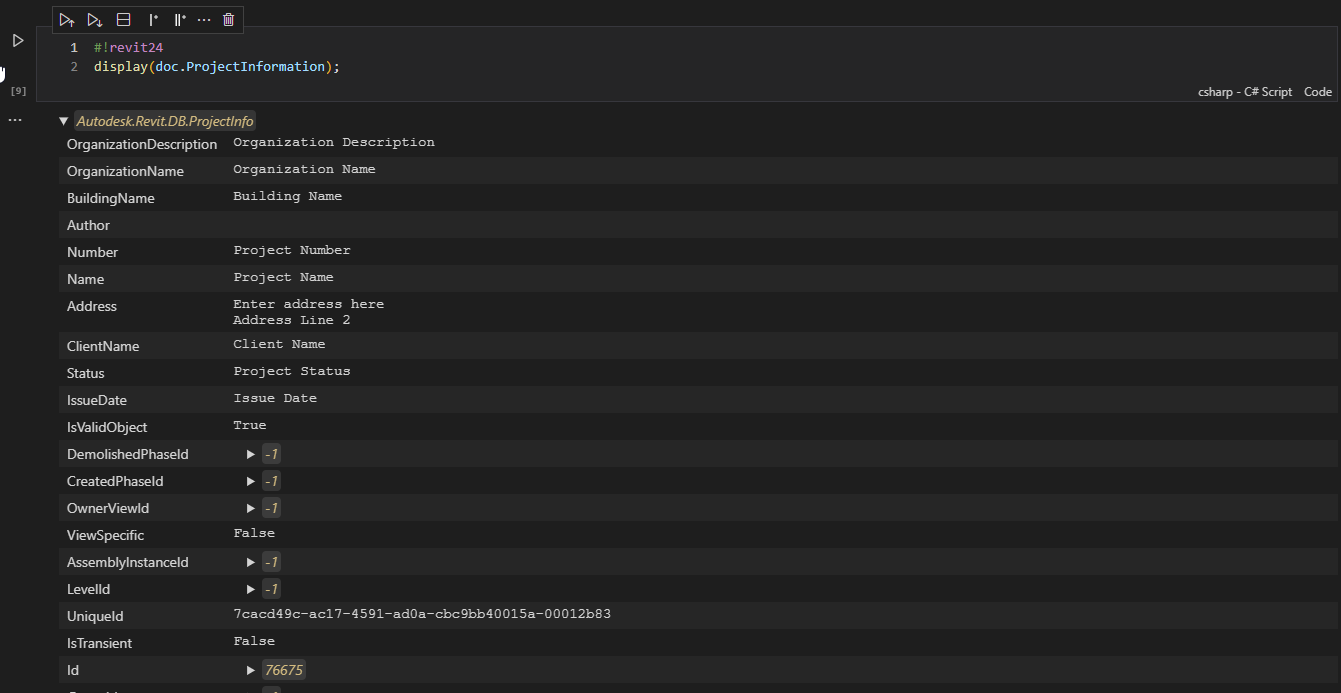The width and height of the screenshot is (1341, 693).
Task: Collapse the Autodesk.Revit.DB.ProjectInfo output tree
Action: click(64, 121)
